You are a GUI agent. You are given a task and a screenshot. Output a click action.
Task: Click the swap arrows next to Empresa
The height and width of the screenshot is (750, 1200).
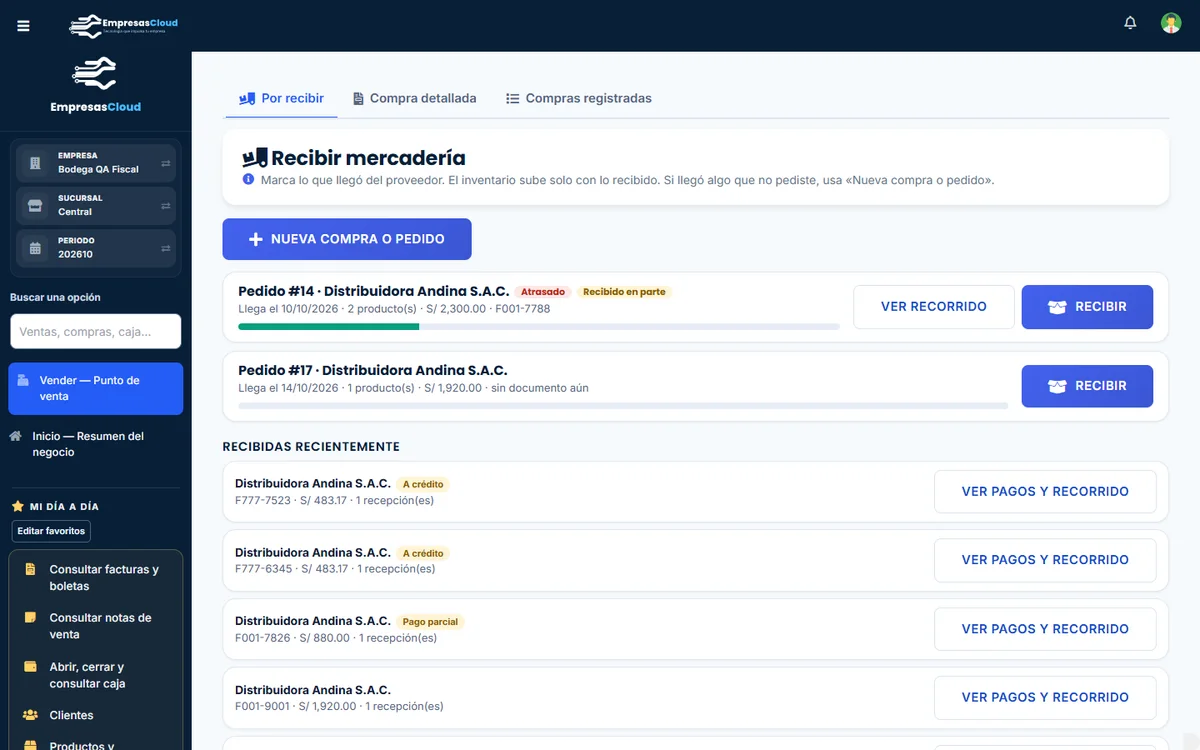[x=166, y=163]
